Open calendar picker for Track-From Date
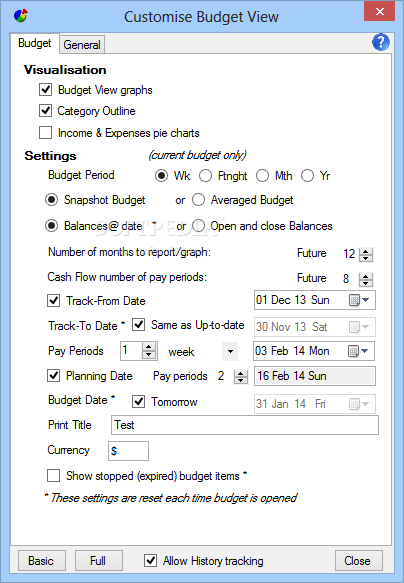The width and height of the screenshot is (404, 583). [x=354, y=300]
